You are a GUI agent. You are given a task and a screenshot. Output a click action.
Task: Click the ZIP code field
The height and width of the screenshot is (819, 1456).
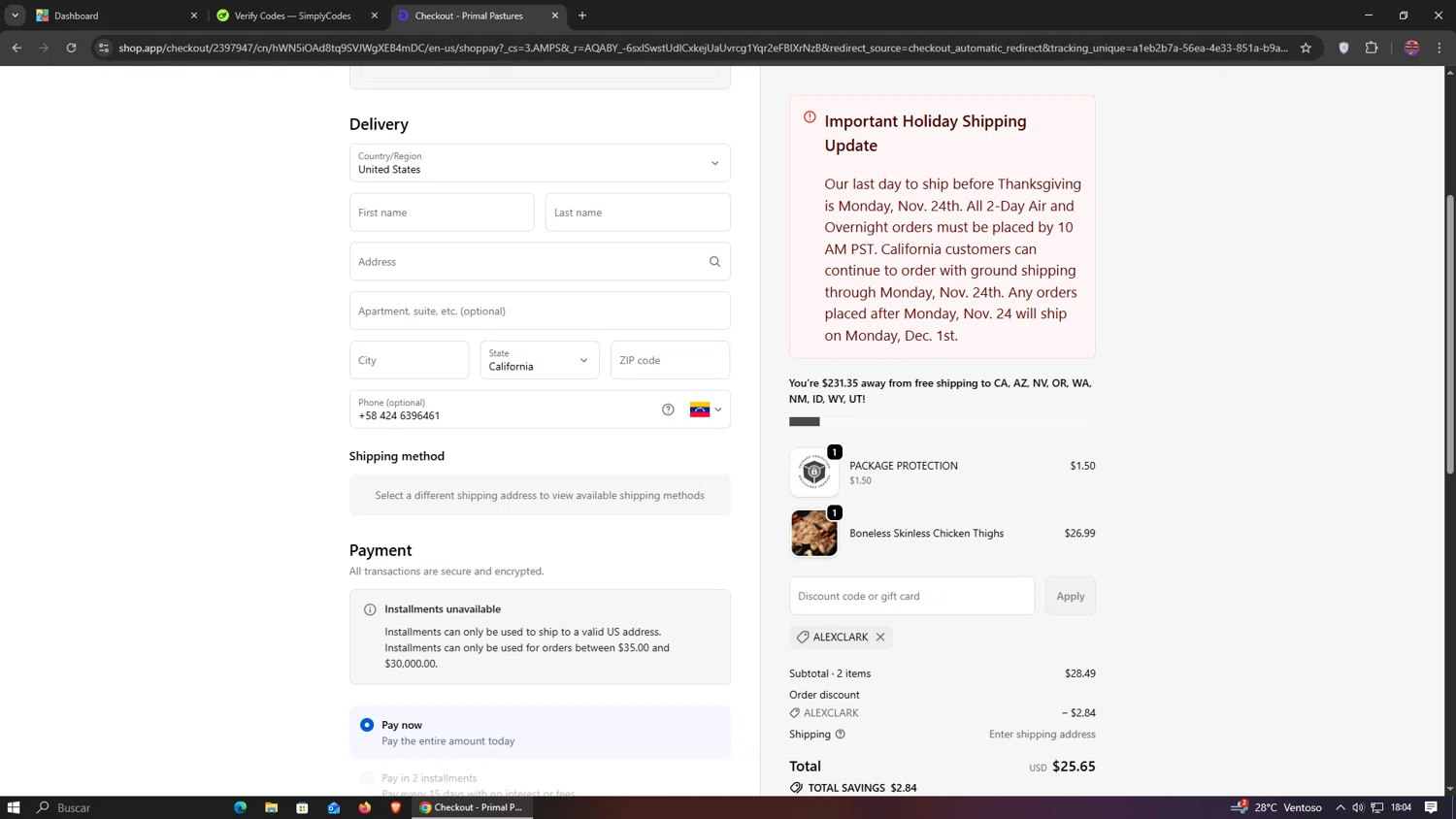(x=670, y=360)
